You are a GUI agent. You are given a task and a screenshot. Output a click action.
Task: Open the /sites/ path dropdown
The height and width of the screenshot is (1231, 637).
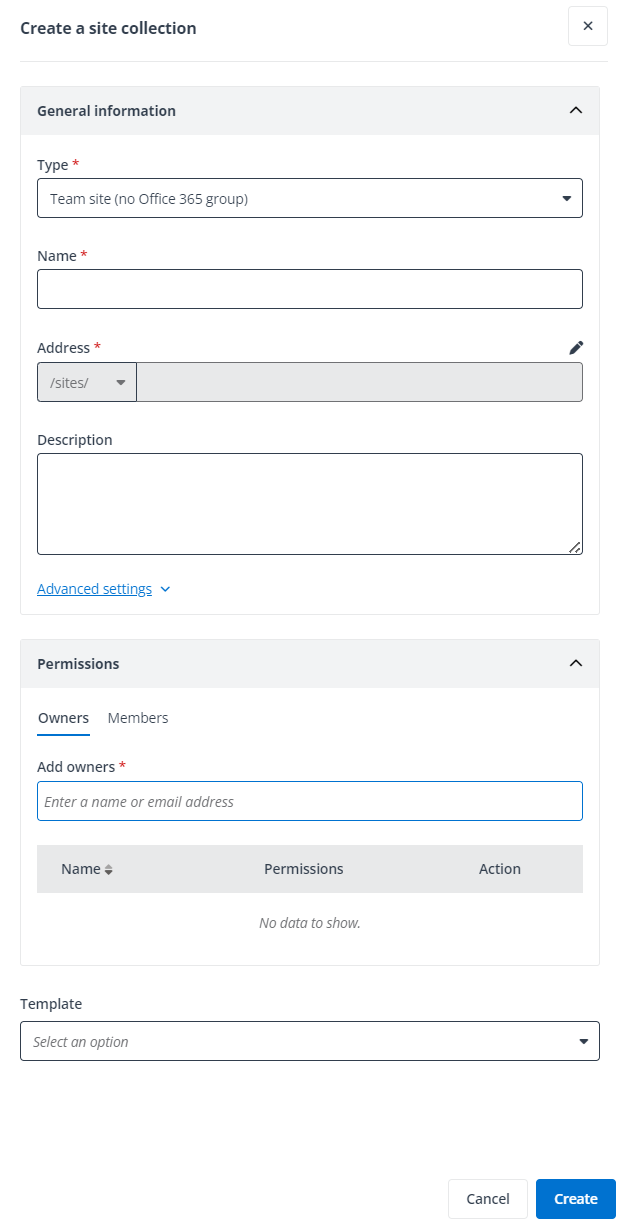click(86, 382)
